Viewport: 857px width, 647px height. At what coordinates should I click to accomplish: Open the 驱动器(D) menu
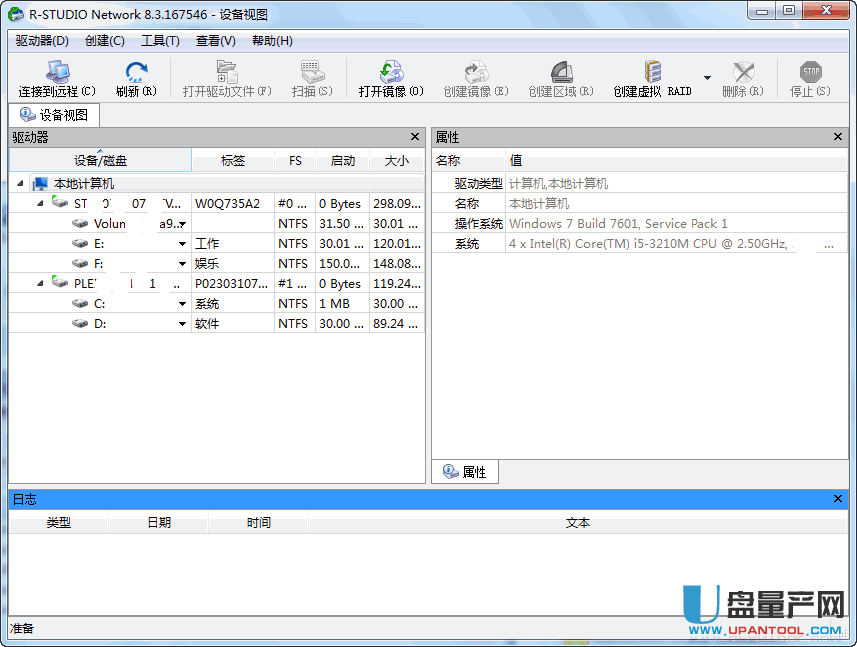pyautogui.click(x=42, y=41)
